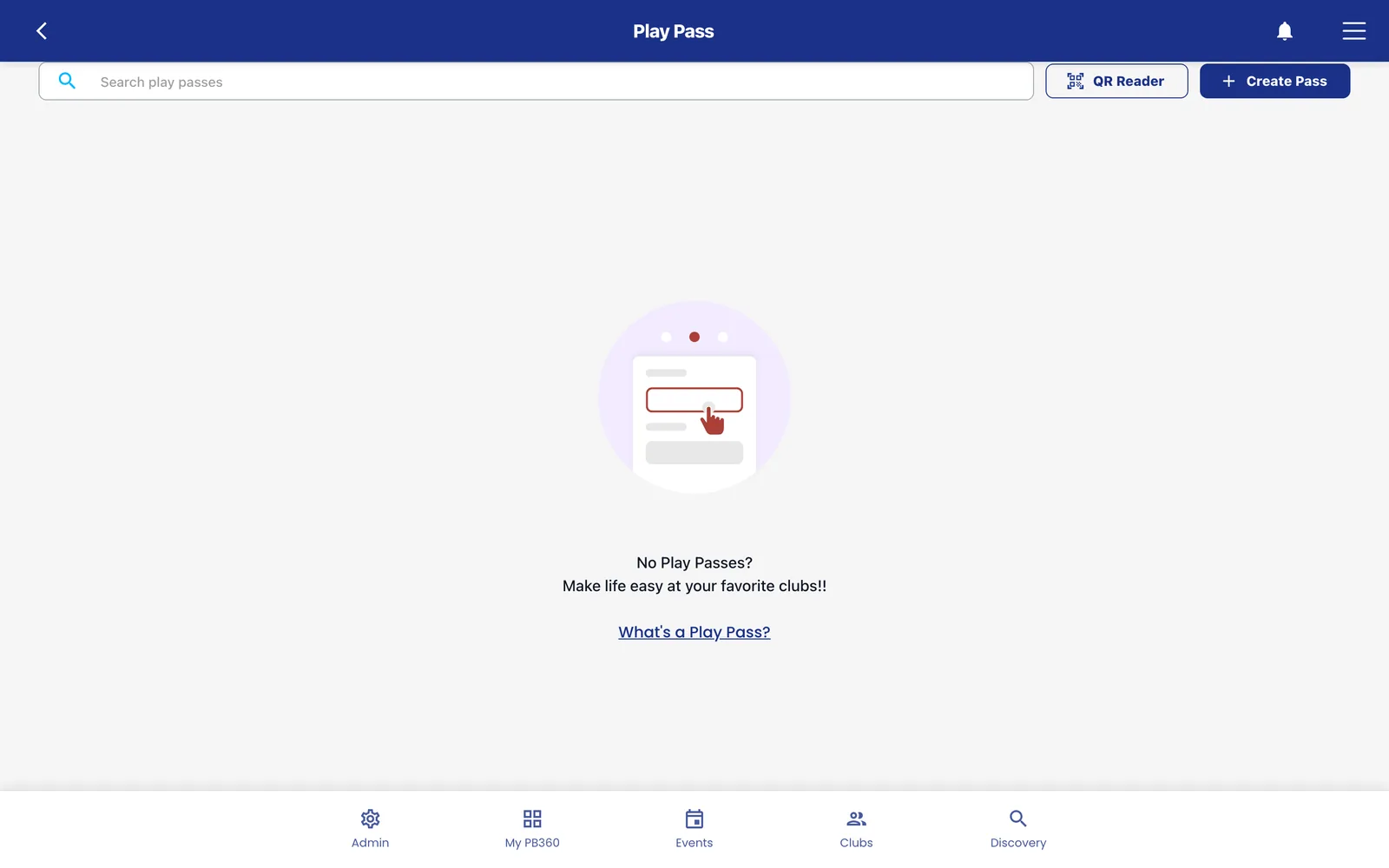Click the plus icon on Create Pass
This screenshot has height=868, width=1389.
pyautogui.click(x=1228, y=81)
